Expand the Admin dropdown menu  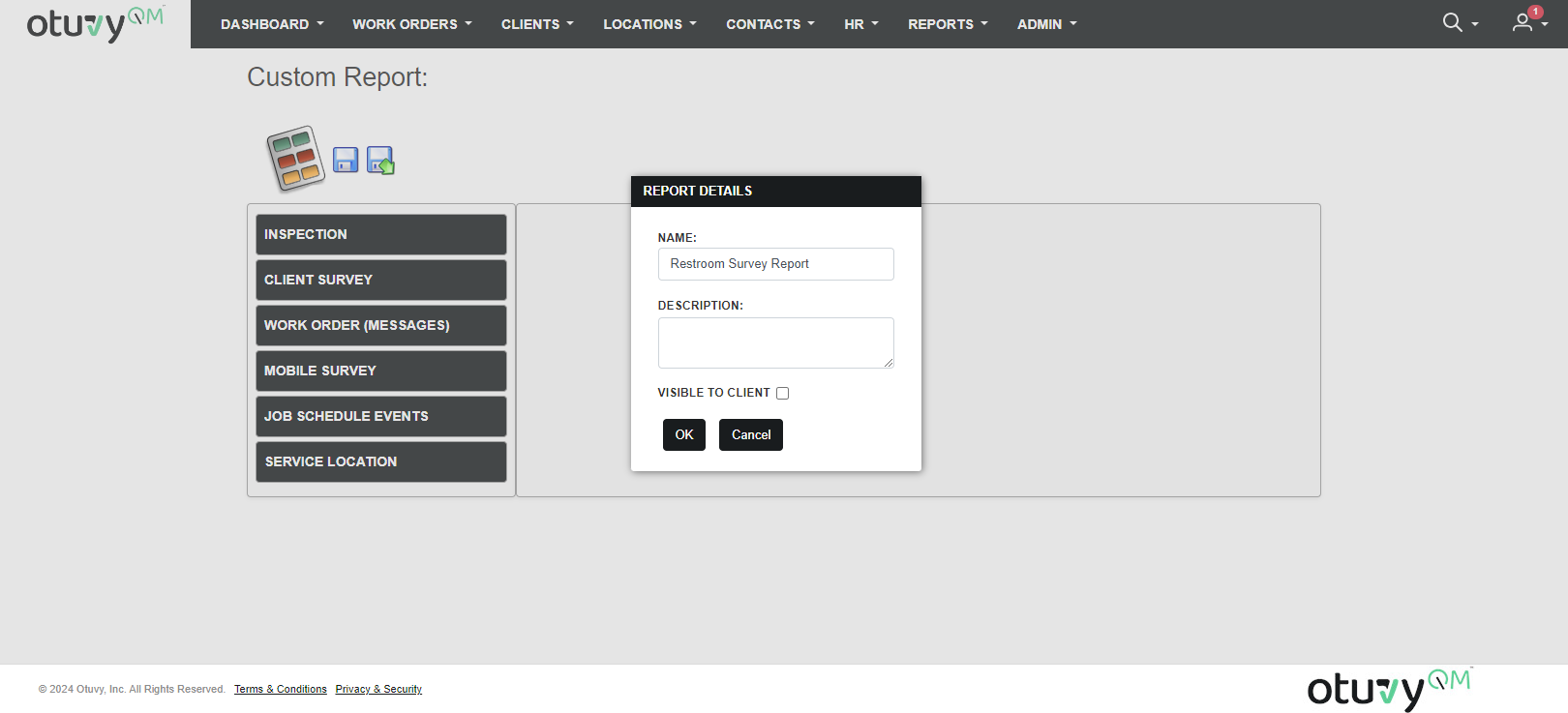coord(1047,24)
